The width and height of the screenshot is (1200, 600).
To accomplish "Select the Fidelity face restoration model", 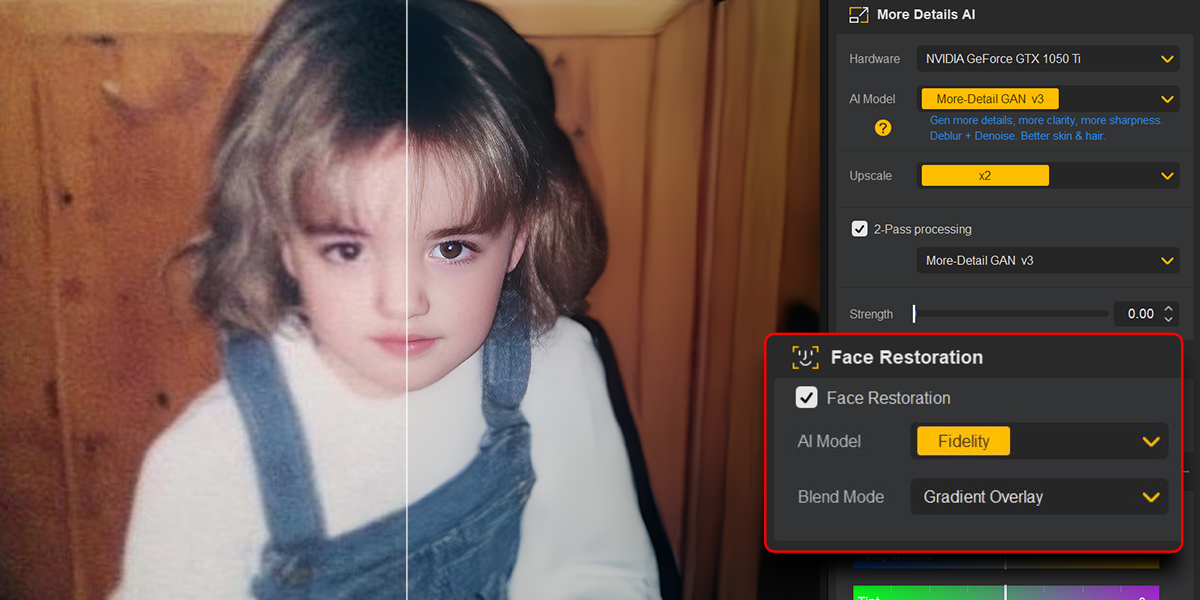I will click(962, 440).
